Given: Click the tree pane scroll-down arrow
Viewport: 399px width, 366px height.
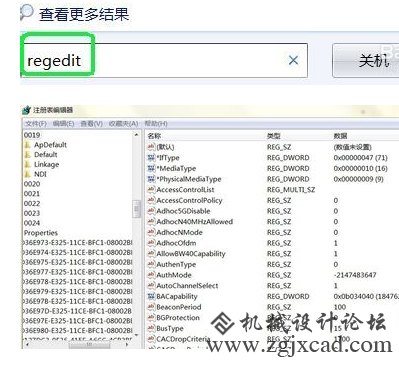Looking at the screenshot, I should (x=137, y=335).
